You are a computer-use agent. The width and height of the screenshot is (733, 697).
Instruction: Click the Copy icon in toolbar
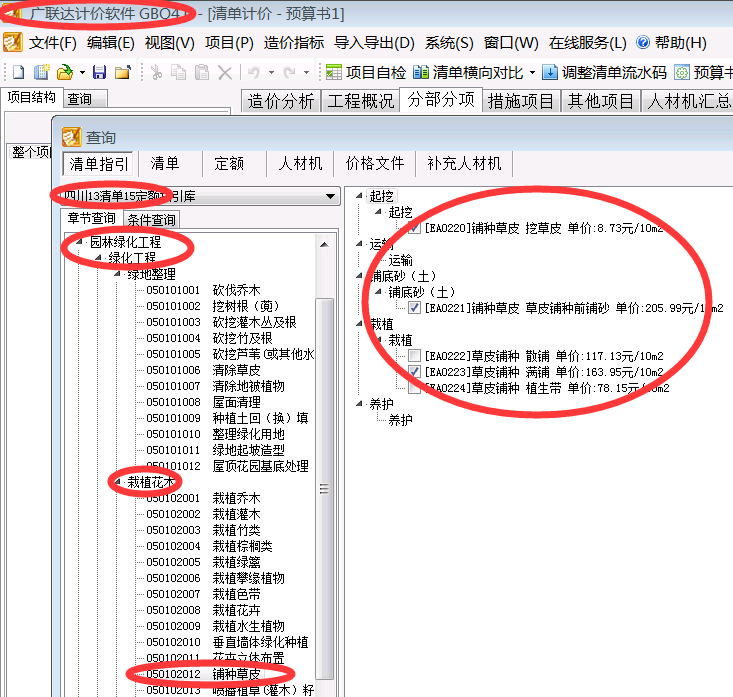point(179,72)
